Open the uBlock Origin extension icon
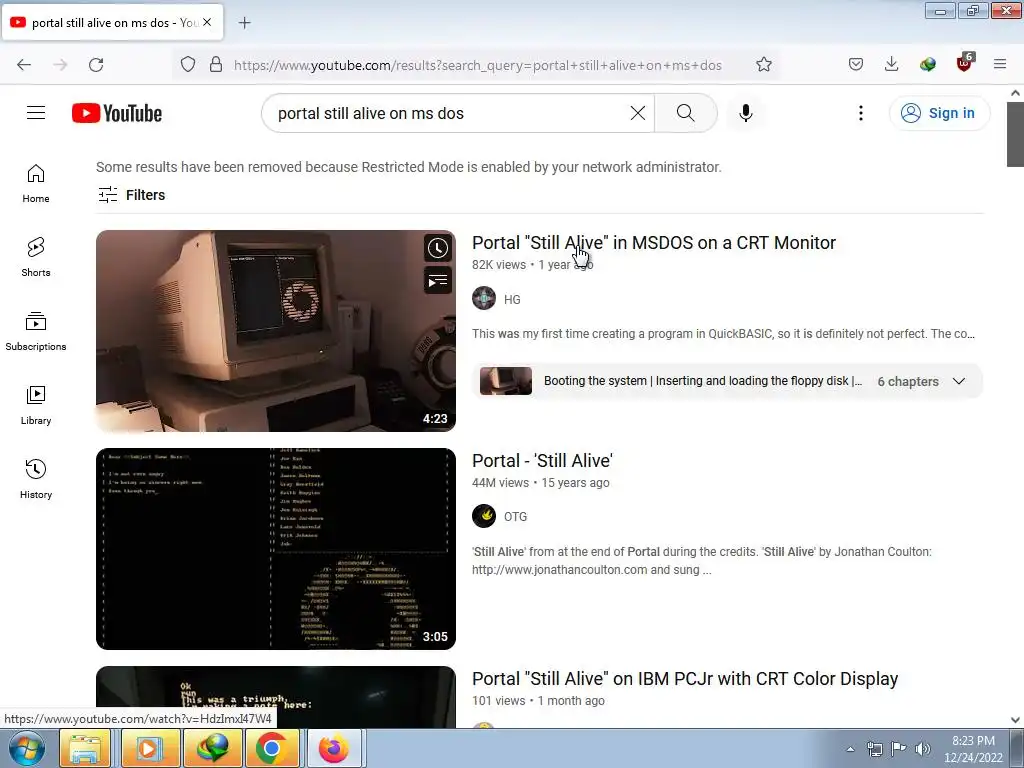1024x768 pixels. (x=964, y=63)
